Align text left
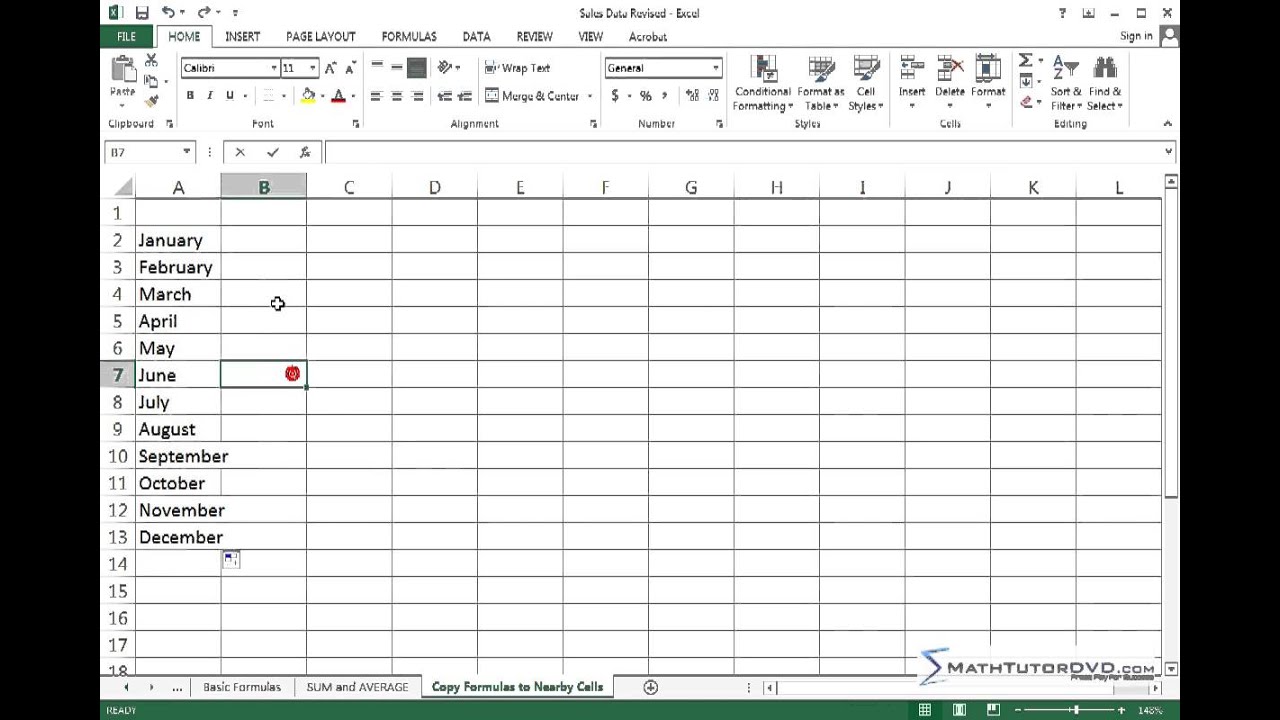The image size is (1280, 720). (377, 96)
